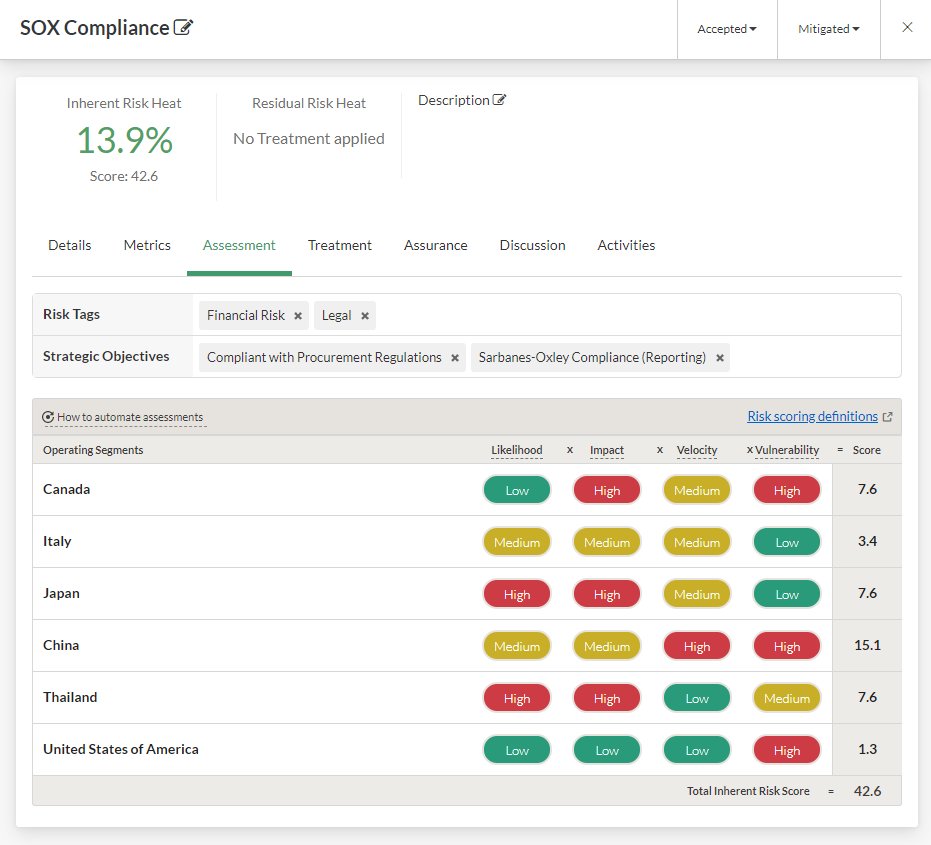View the Activities tab
The width and height of the screenshot is (931, 845).
click(626, 245)
